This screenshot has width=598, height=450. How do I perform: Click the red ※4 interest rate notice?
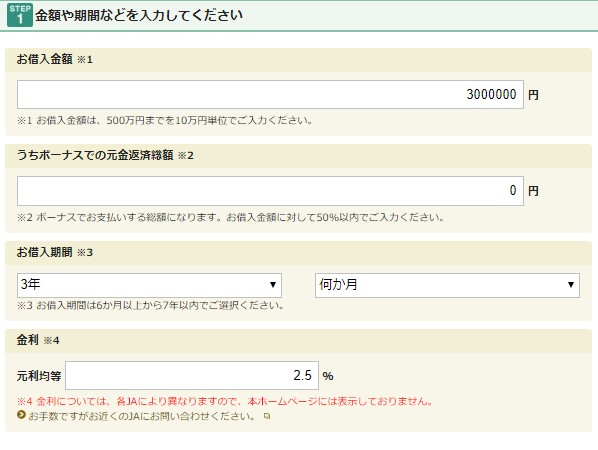coord(225,402)
